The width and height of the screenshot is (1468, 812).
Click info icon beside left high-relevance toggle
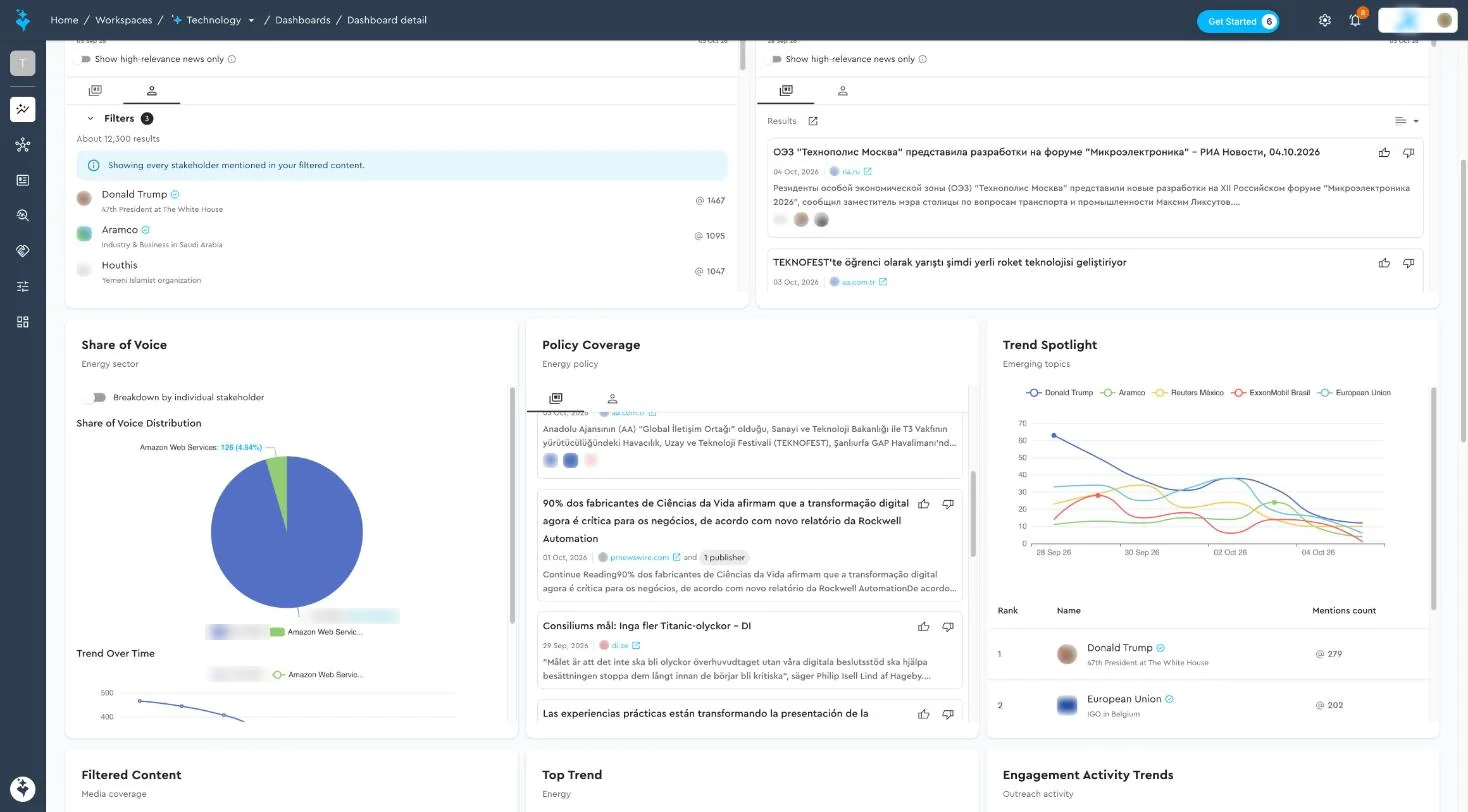(232, 59)
